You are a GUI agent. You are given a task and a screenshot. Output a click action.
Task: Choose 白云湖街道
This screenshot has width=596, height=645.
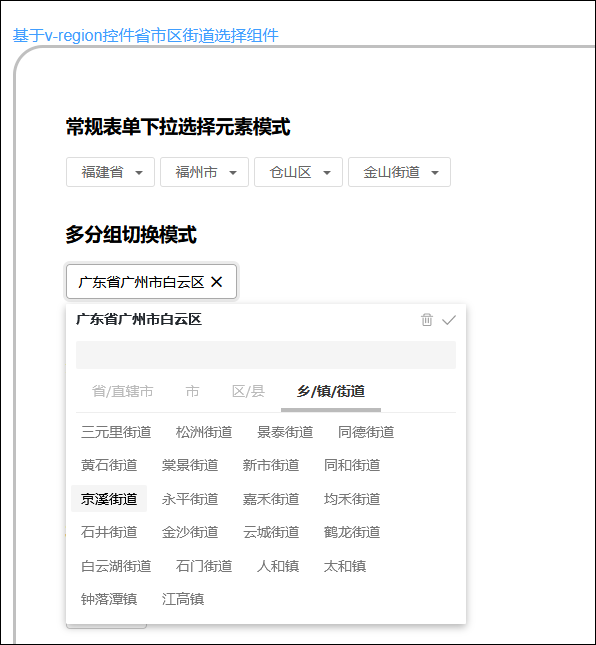click(116, 566)
